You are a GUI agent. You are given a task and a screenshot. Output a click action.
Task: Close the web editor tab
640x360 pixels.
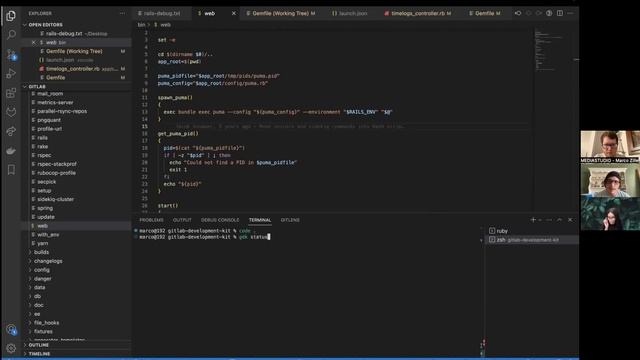233,13
